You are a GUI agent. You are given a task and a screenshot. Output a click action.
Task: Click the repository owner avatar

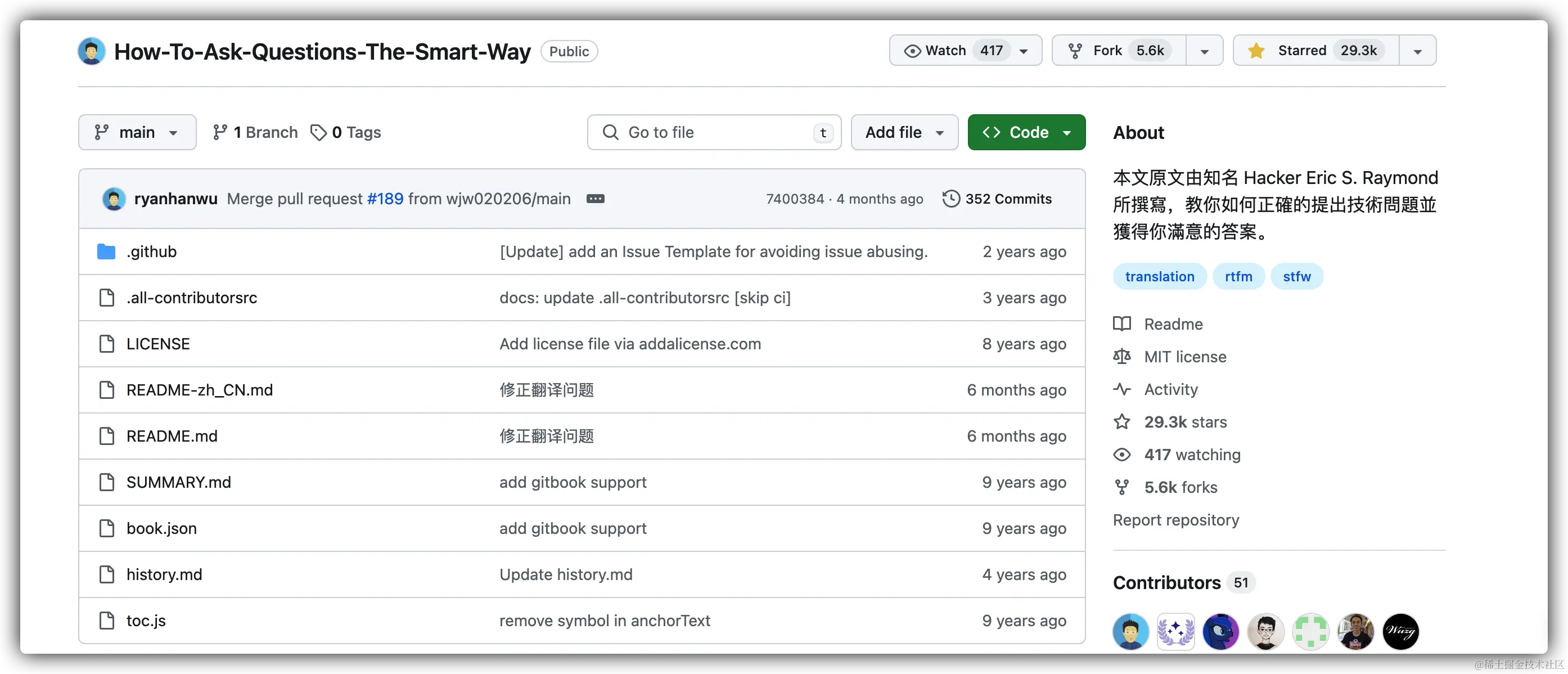point(91,52)
